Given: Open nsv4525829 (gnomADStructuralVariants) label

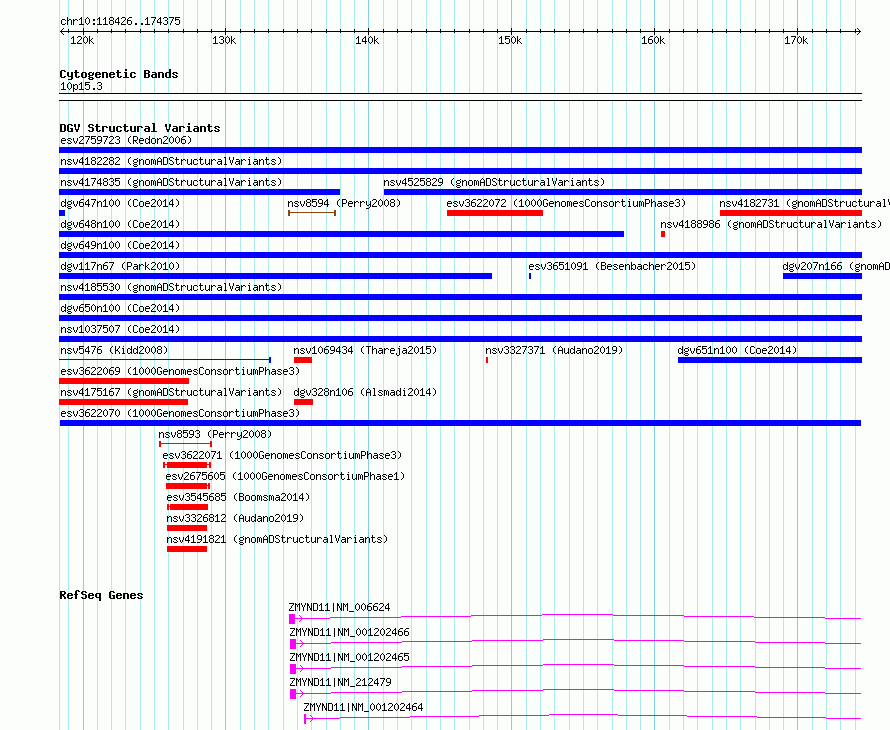Looking at the screenshot, I should pos(494,182).
